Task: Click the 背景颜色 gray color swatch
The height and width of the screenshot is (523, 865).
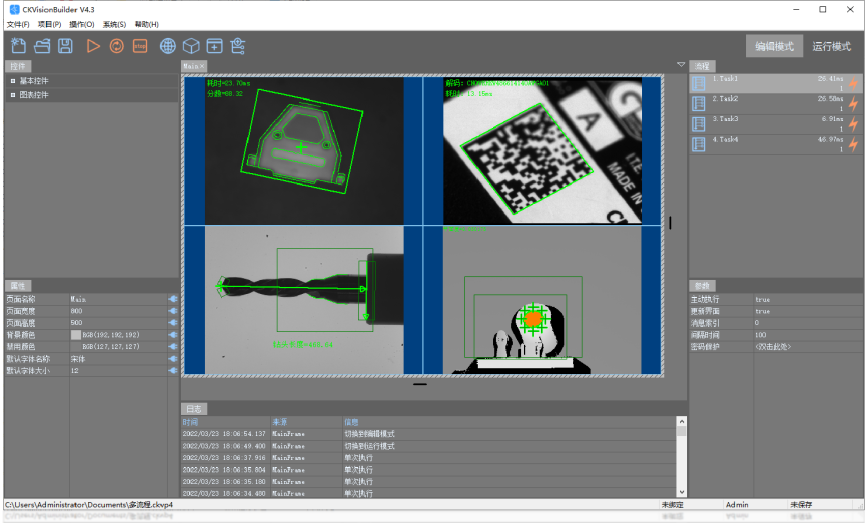Action: pos(75,334)
